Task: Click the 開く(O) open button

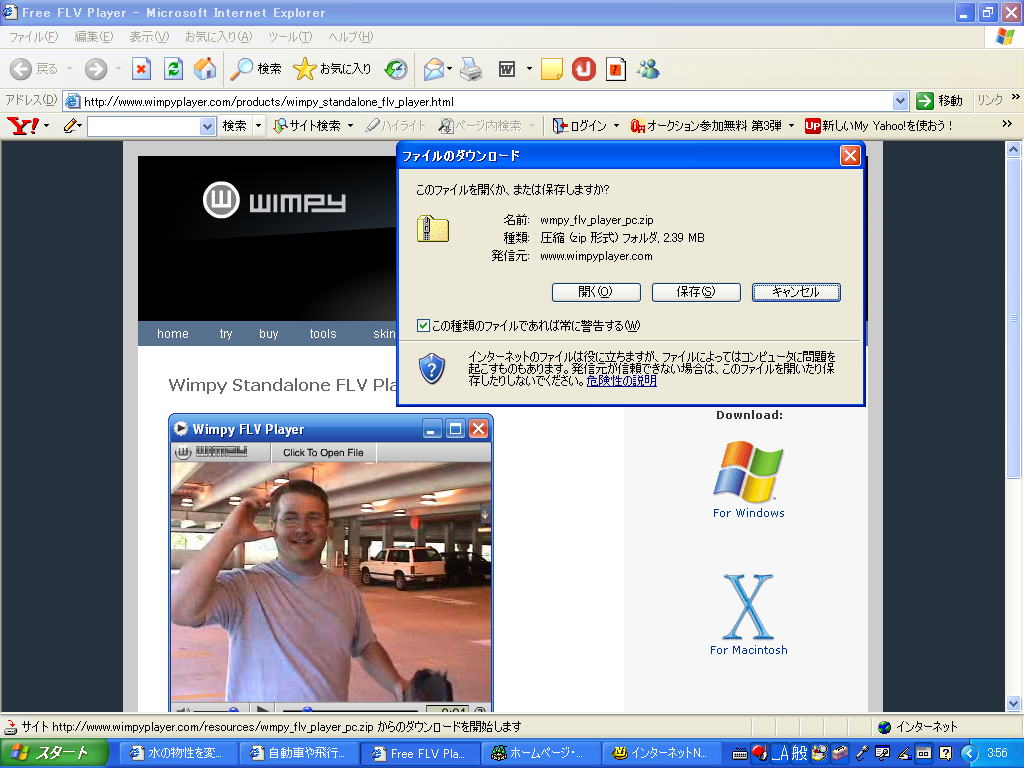Action: pos(596,292)
